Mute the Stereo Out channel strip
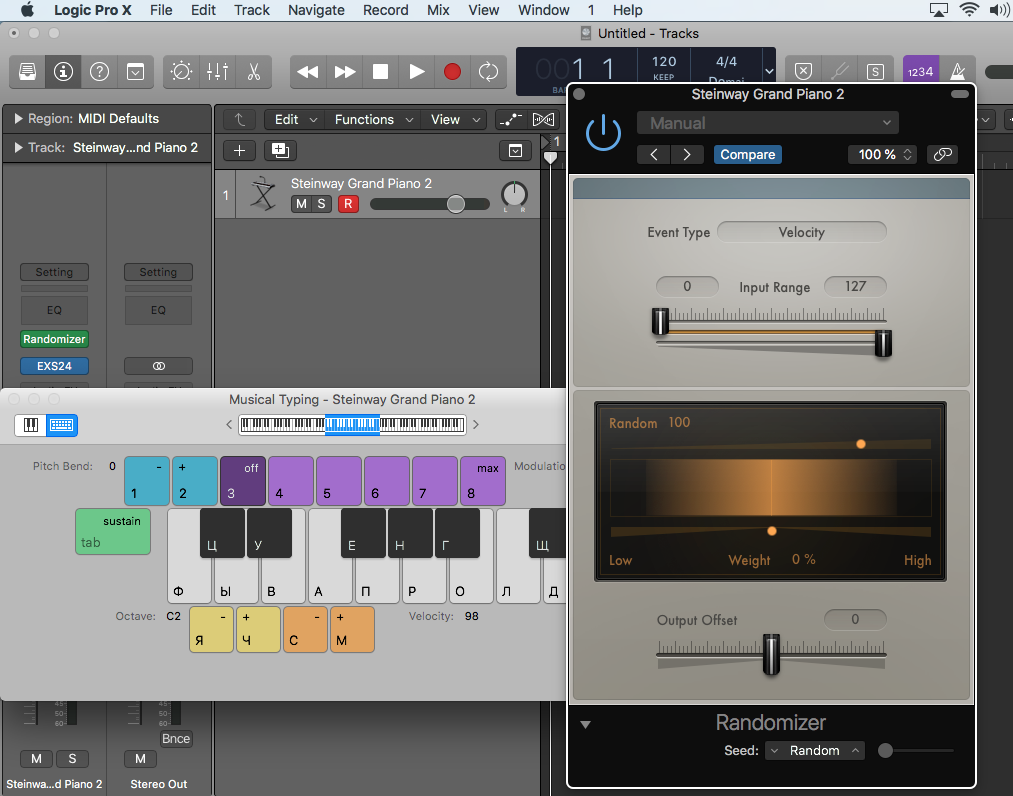 [140, 759]
